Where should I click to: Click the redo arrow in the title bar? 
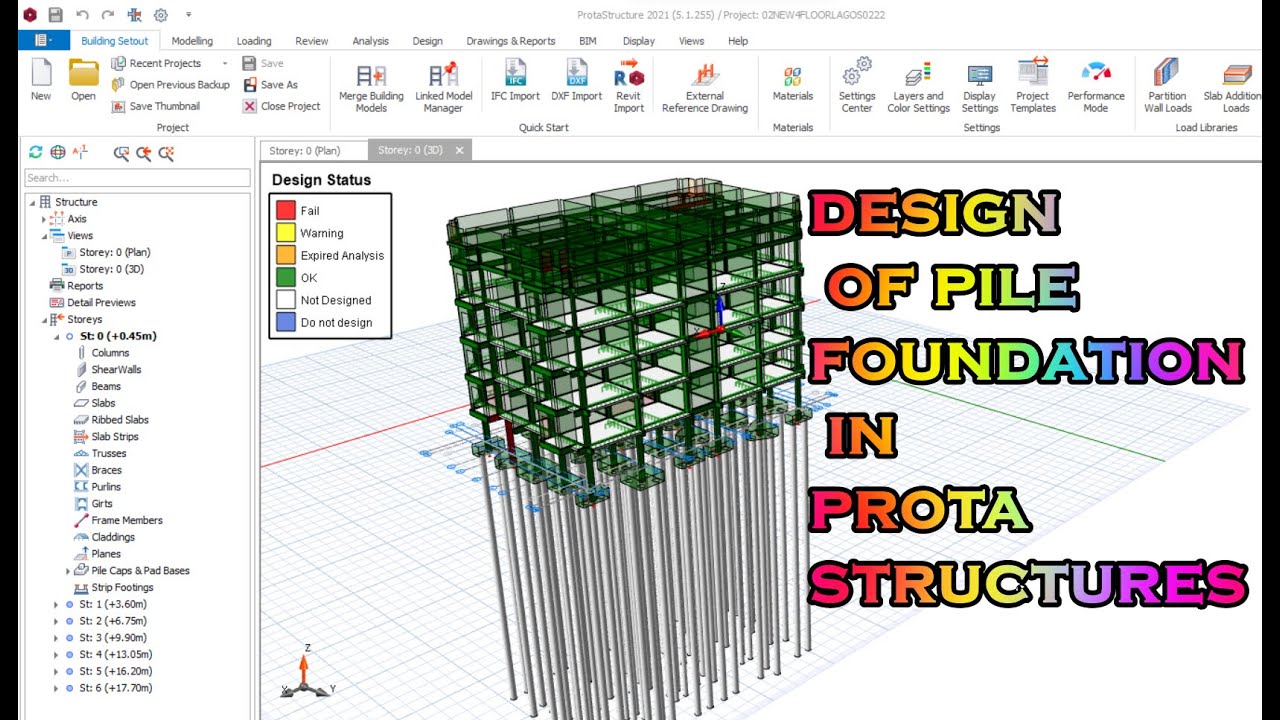[x=108, y=15]
